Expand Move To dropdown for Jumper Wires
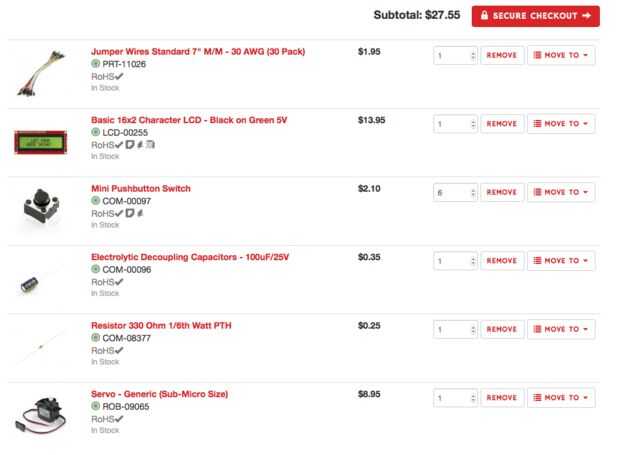Screen dimensions: 620x455 click(x=561, y=56)
